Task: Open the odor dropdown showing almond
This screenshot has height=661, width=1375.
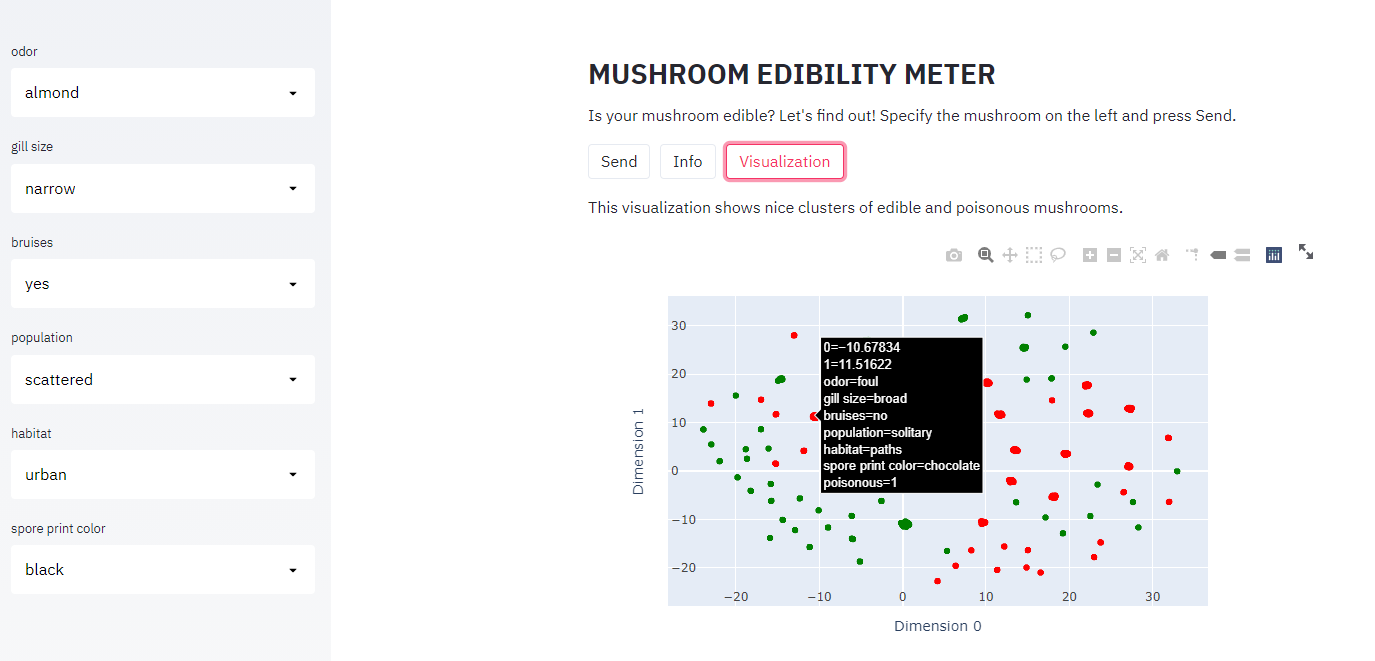Action: coord(163,92)
